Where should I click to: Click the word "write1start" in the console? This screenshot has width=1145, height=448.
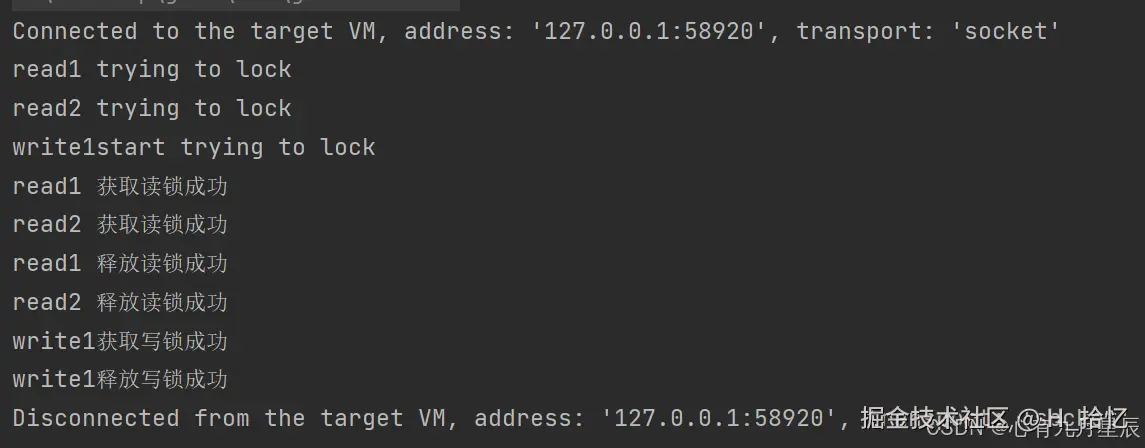(x=89, y=147)
